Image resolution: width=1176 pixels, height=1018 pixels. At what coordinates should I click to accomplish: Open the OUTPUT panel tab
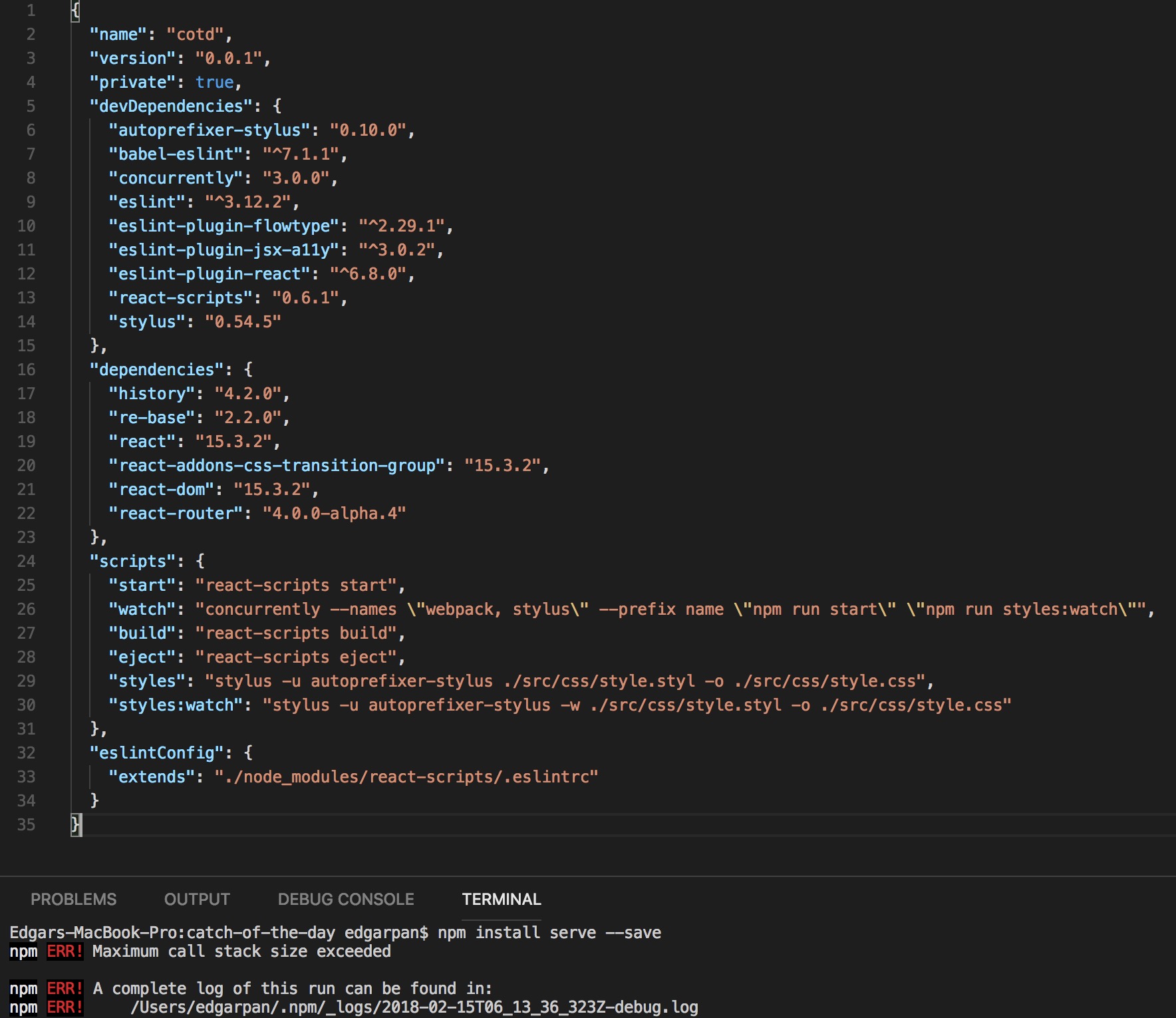pyautogui.click(x=197, y=899)
